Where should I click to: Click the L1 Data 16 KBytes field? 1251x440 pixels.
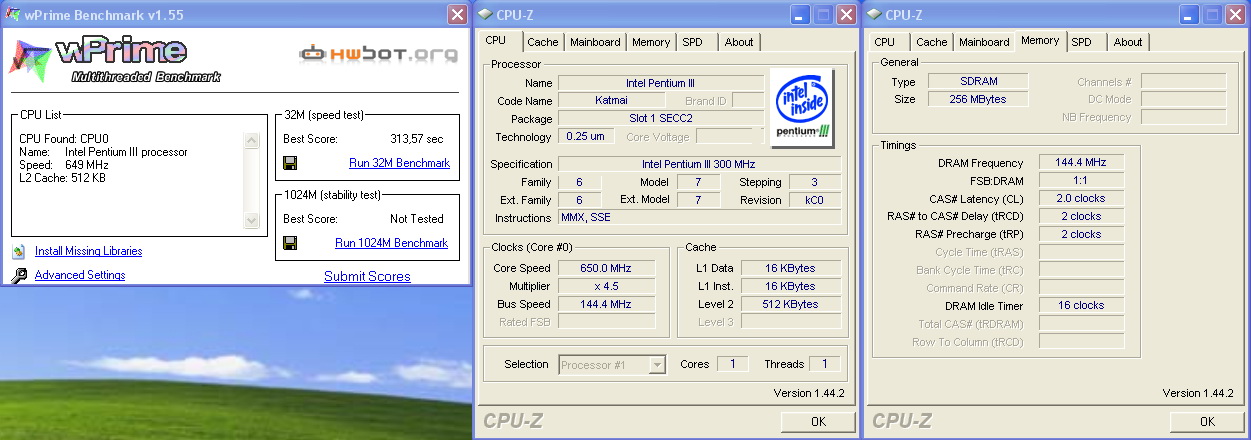[x=791, y=268]
